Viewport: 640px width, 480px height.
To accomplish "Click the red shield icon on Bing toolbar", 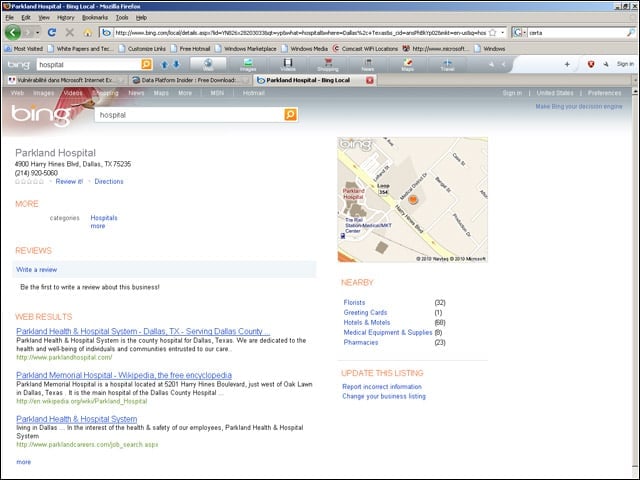I will click(591, 64).
